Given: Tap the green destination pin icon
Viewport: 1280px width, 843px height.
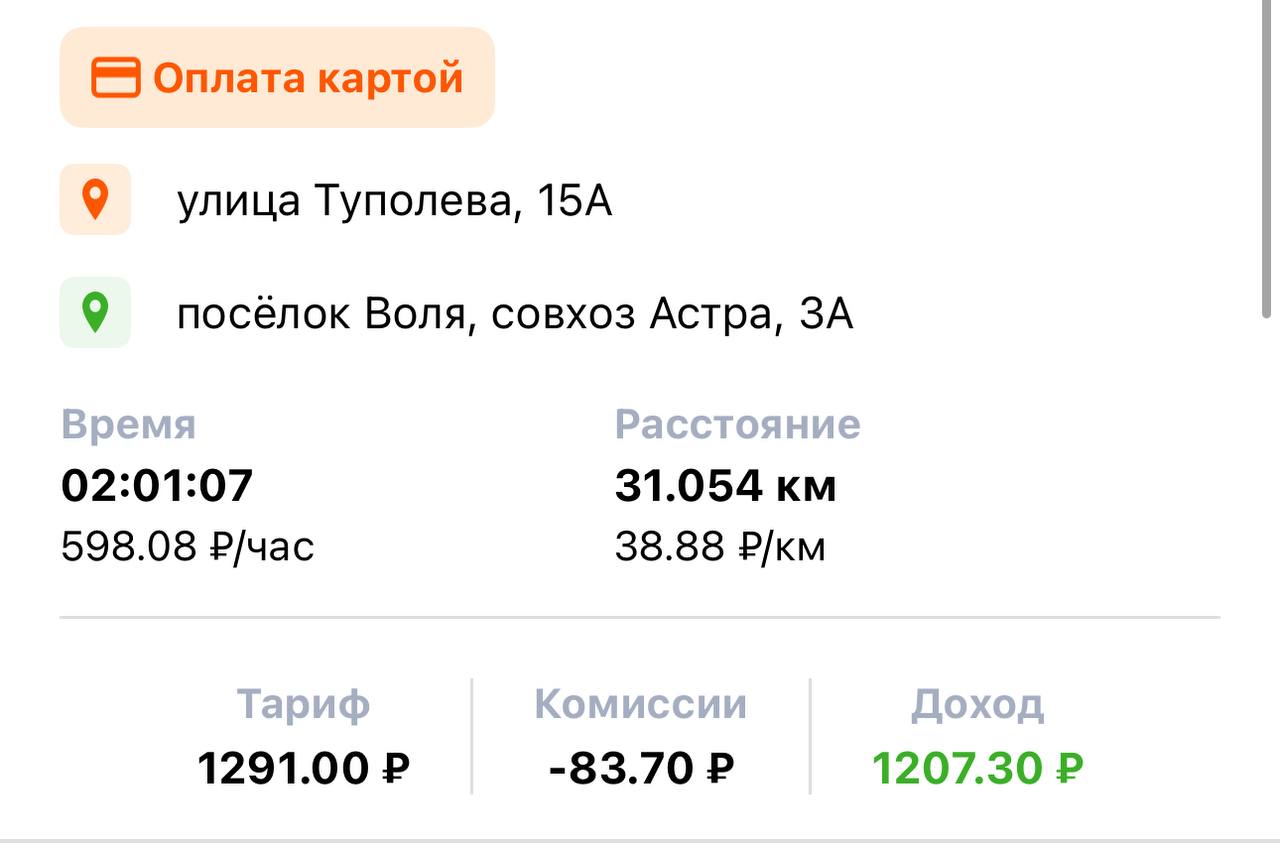Looking at the screenshot, I should tap(95, 312).
